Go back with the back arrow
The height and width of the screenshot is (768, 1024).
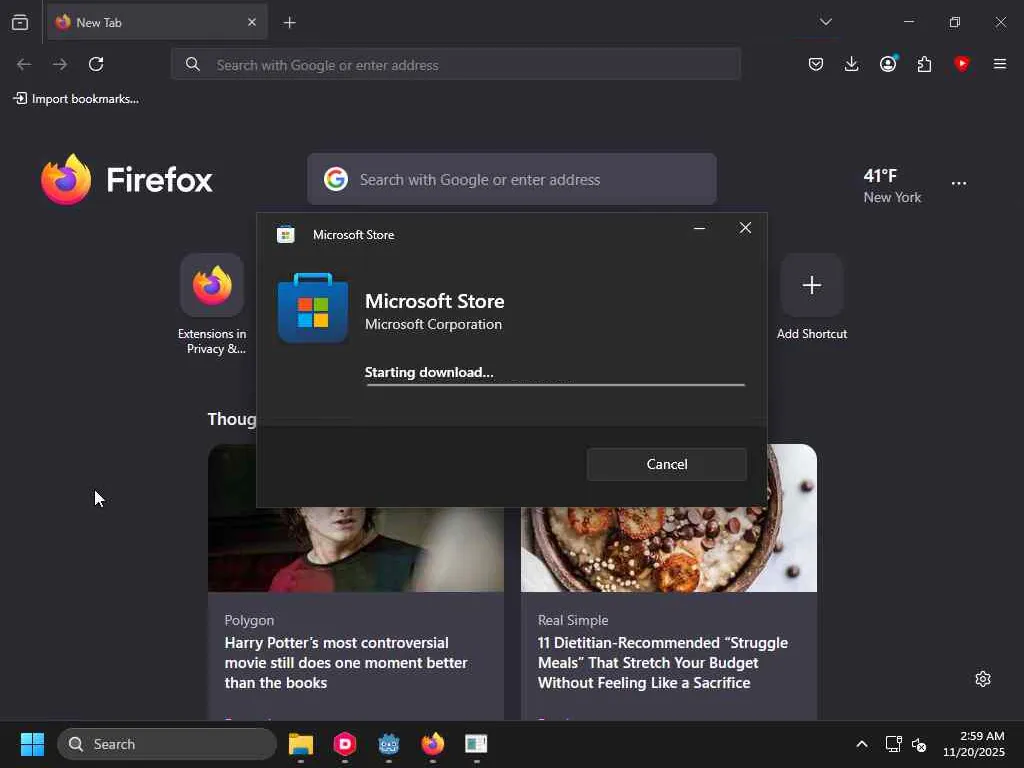(x=24, y=64)
